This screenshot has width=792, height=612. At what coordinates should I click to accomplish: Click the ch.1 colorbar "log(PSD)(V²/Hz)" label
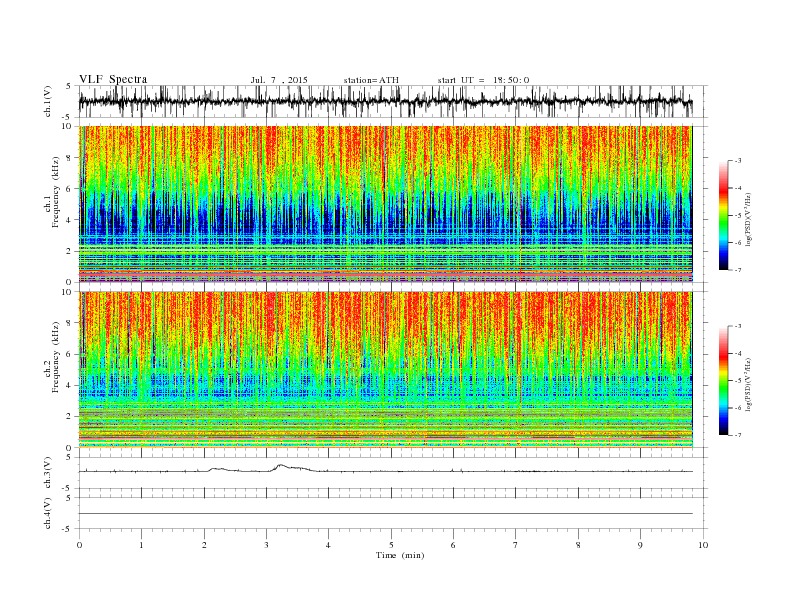click(748, 218)
